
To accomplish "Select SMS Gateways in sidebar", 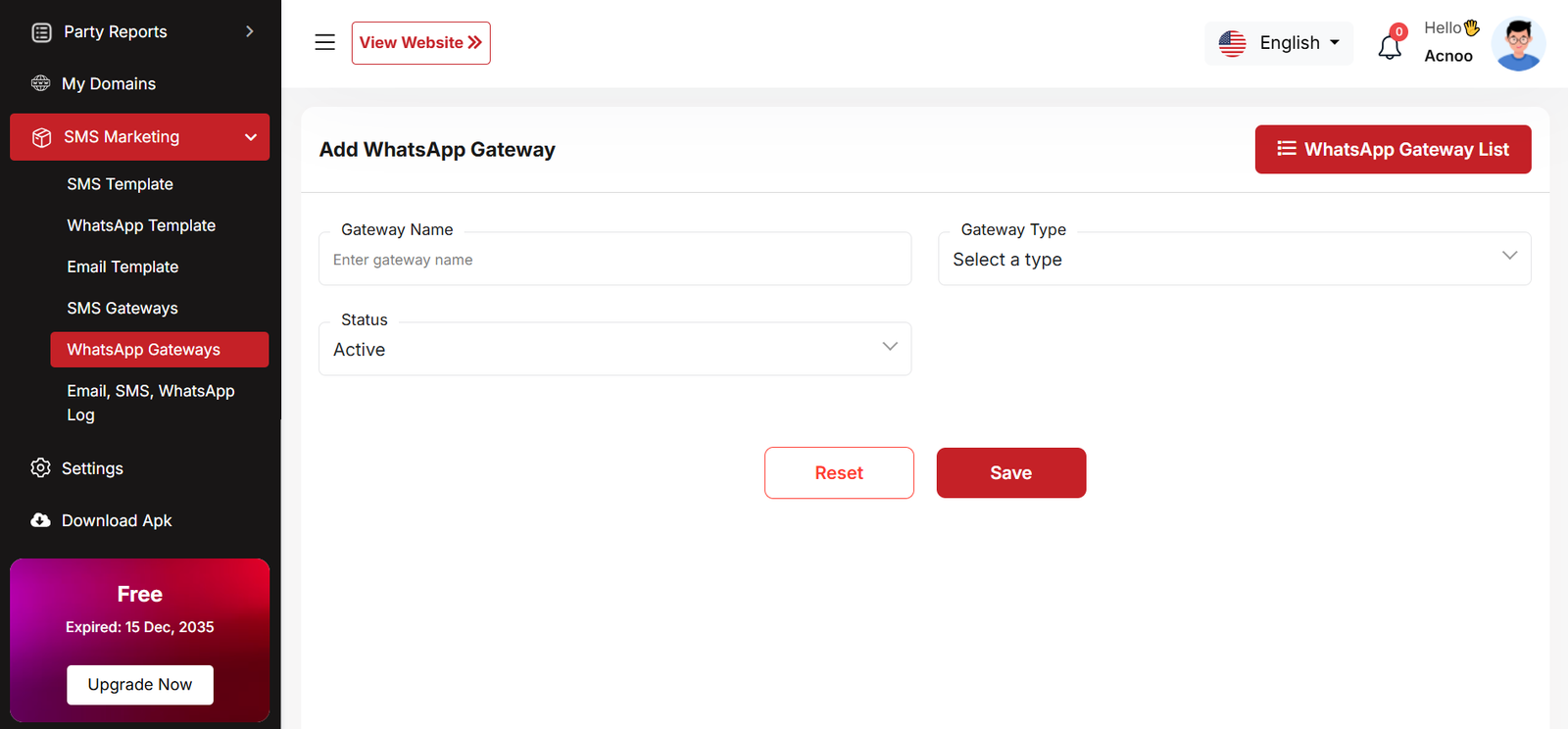I will coord(122,308).
